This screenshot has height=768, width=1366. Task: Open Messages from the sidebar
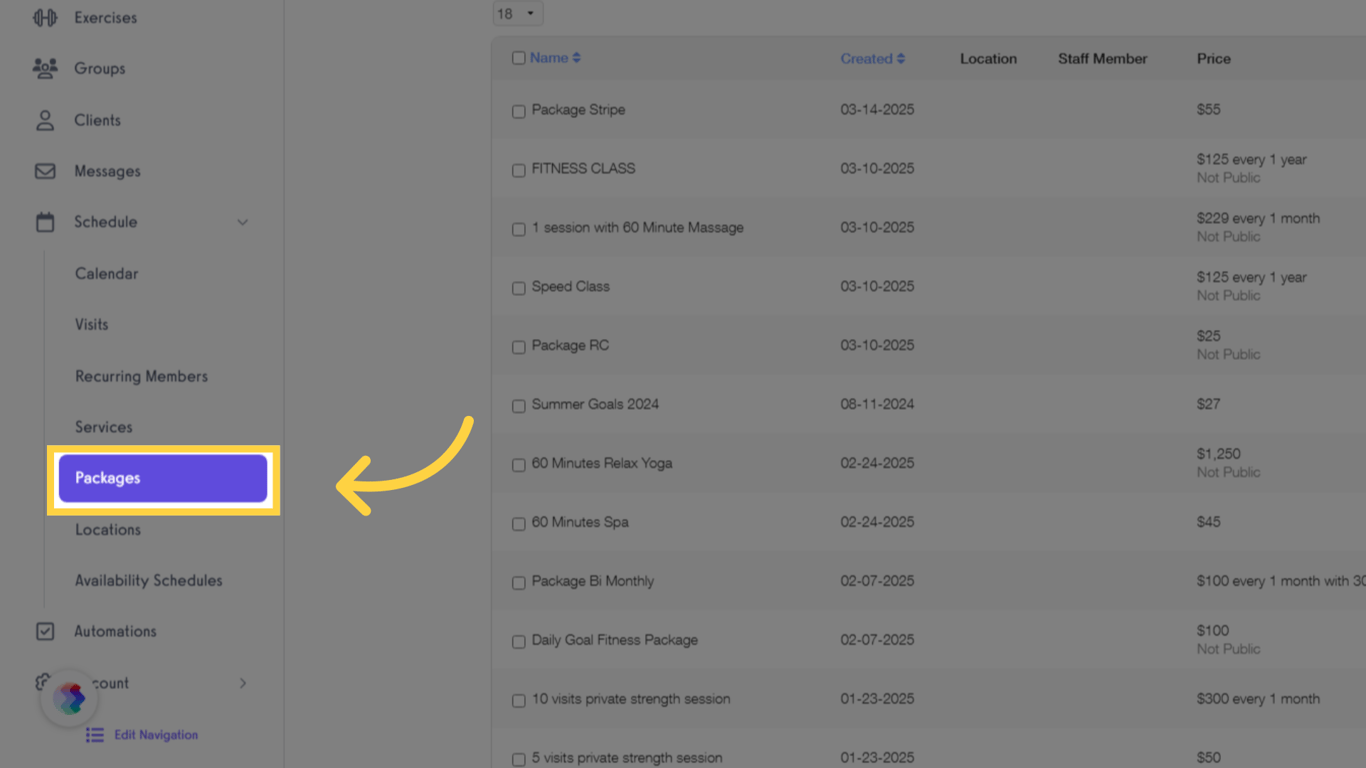tap(107, 171)
